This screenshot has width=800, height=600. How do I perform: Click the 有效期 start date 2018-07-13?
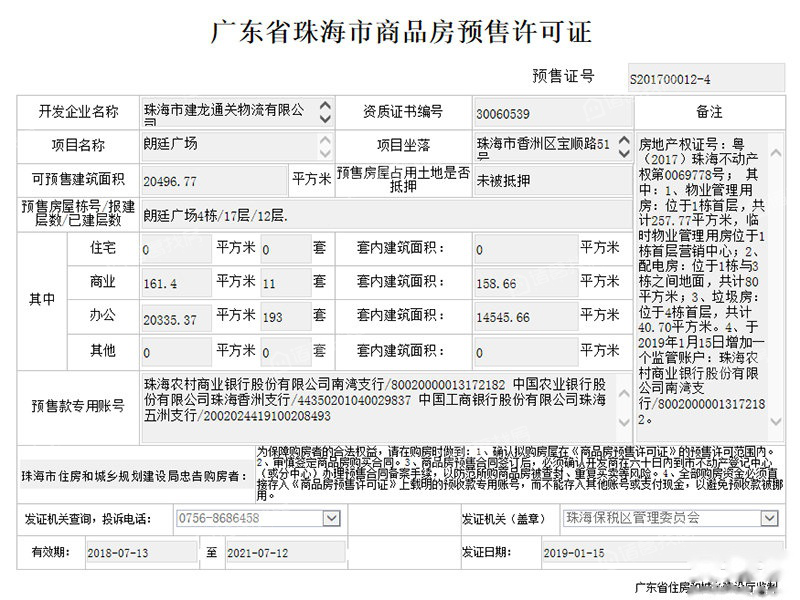point(141,553)
